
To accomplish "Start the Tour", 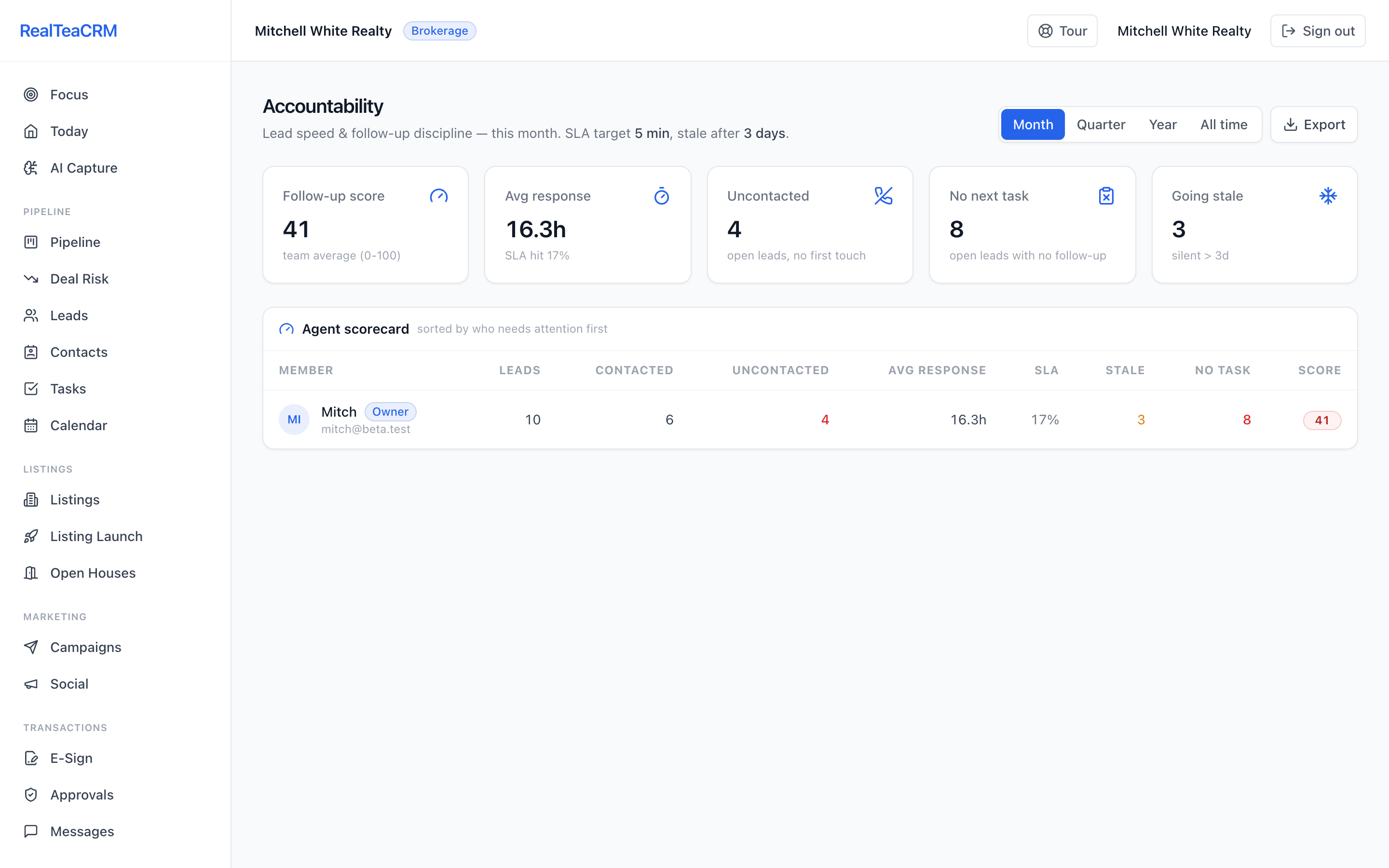I will (x=1062, y=31).
